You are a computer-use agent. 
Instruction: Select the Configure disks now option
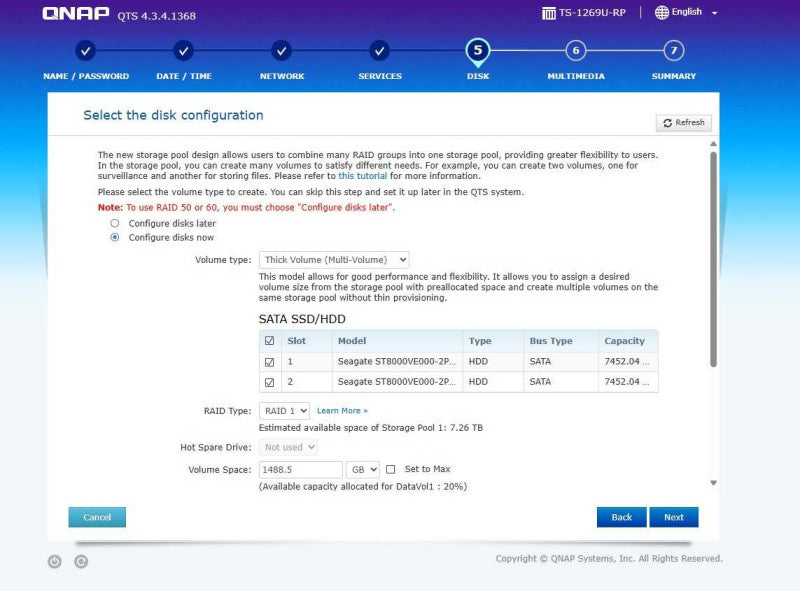(115, 237)
